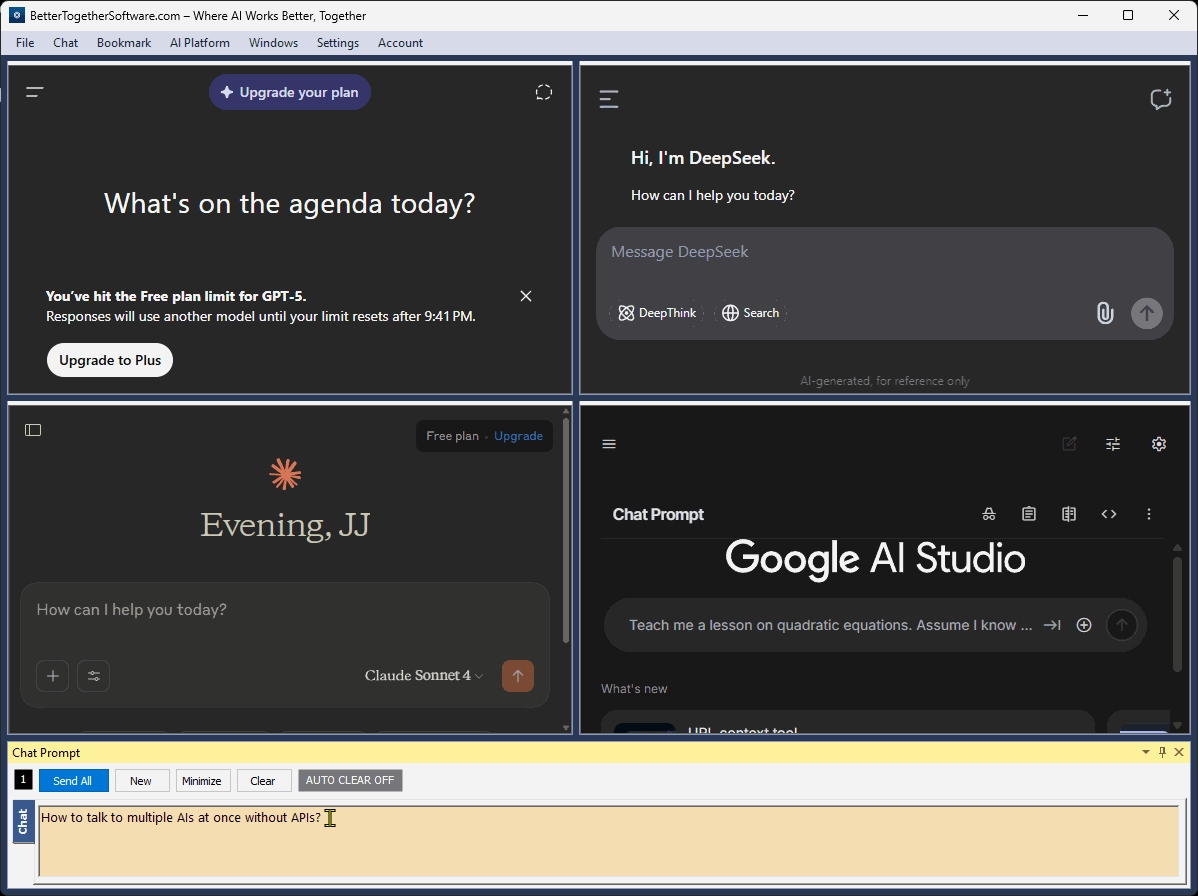1198x896 pixels.
Task: Open the Claude Sonnet 4 model dropdown
Action: point(424,676)
